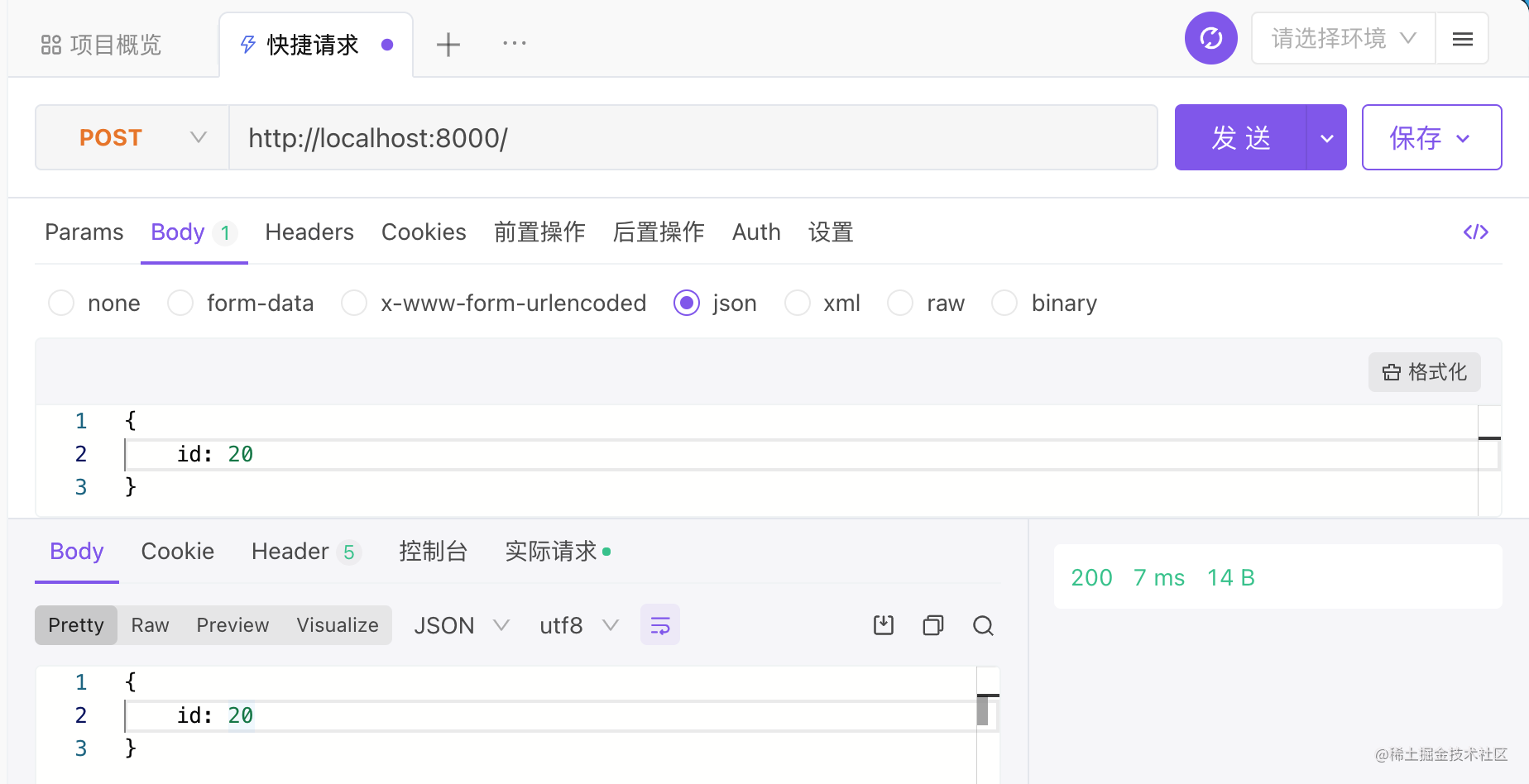The image size is (1529, 784).
Task: Choose the xml body type
Action: [797, 303]
